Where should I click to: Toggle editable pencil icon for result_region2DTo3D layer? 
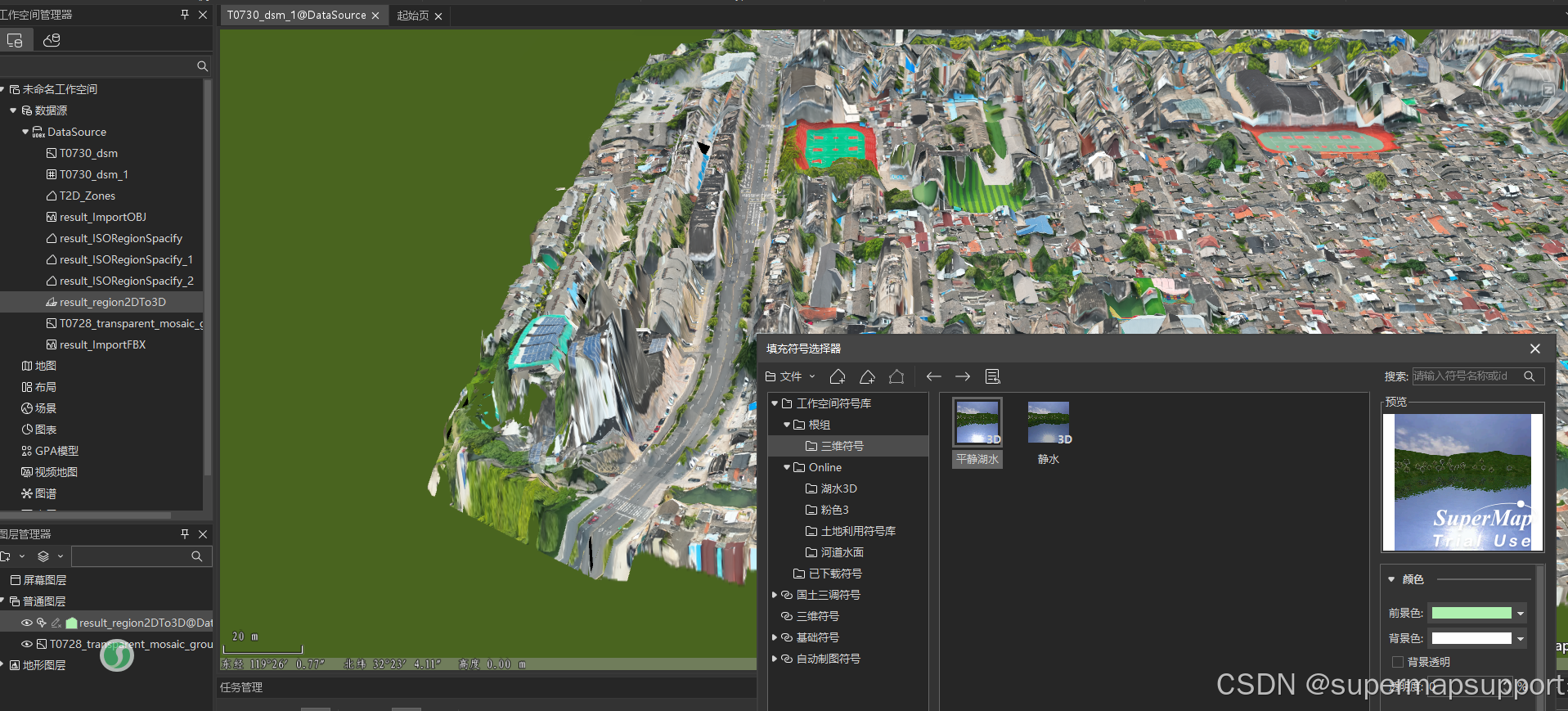(x=56, y=623)
